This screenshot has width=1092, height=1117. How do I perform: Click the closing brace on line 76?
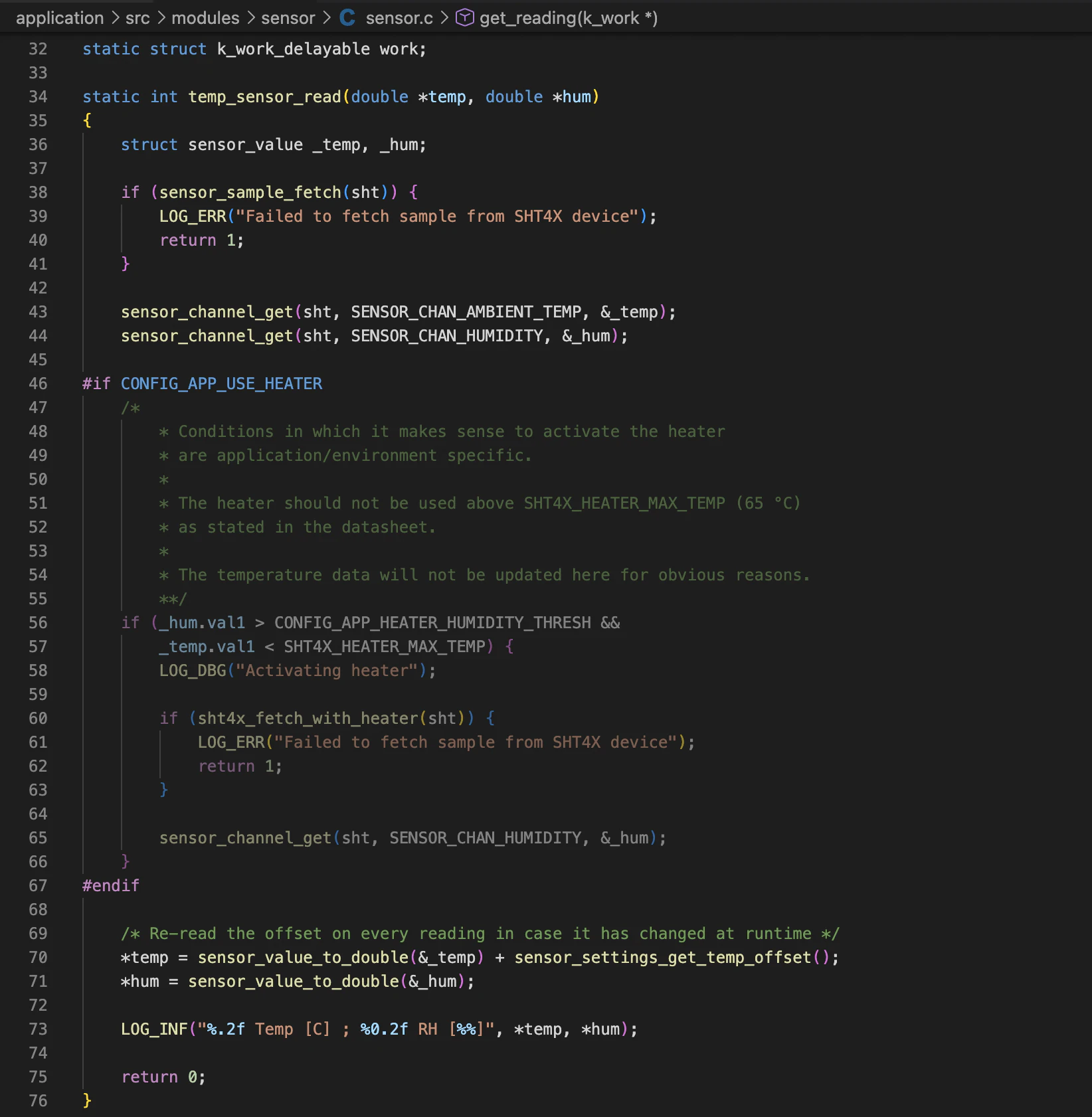click(x=87, y=1101)
